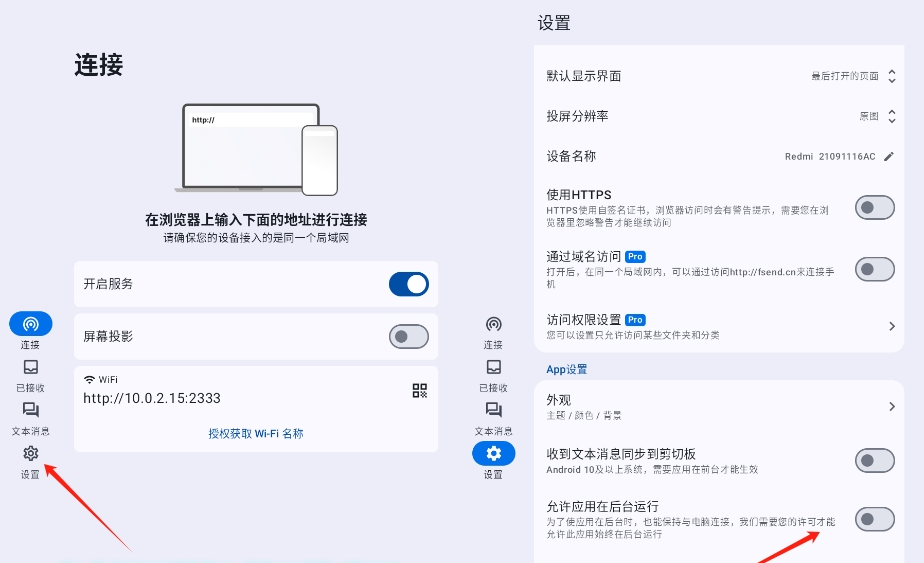924x563 pixels.
Task: Click the 外观 setting title
Action: [559, 400]
